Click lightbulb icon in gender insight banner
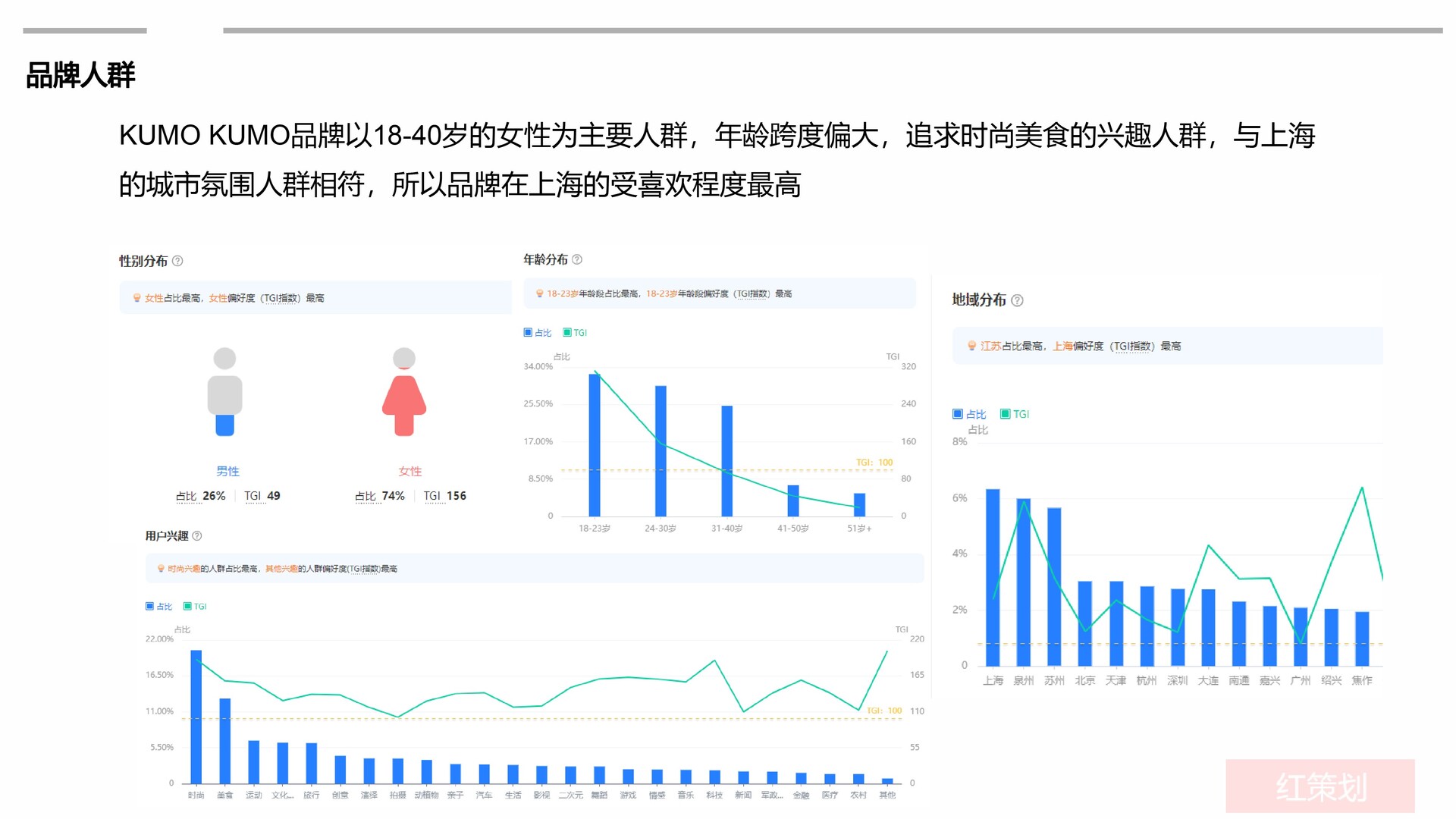 (x=137, y=298)
